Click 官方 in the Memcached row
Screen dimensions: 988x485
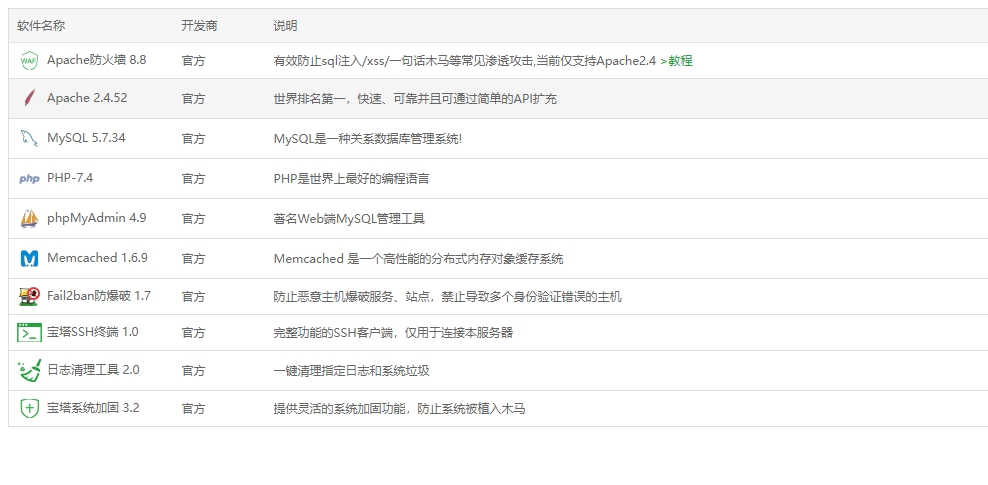pyautogui.click(x=193, y=258)
